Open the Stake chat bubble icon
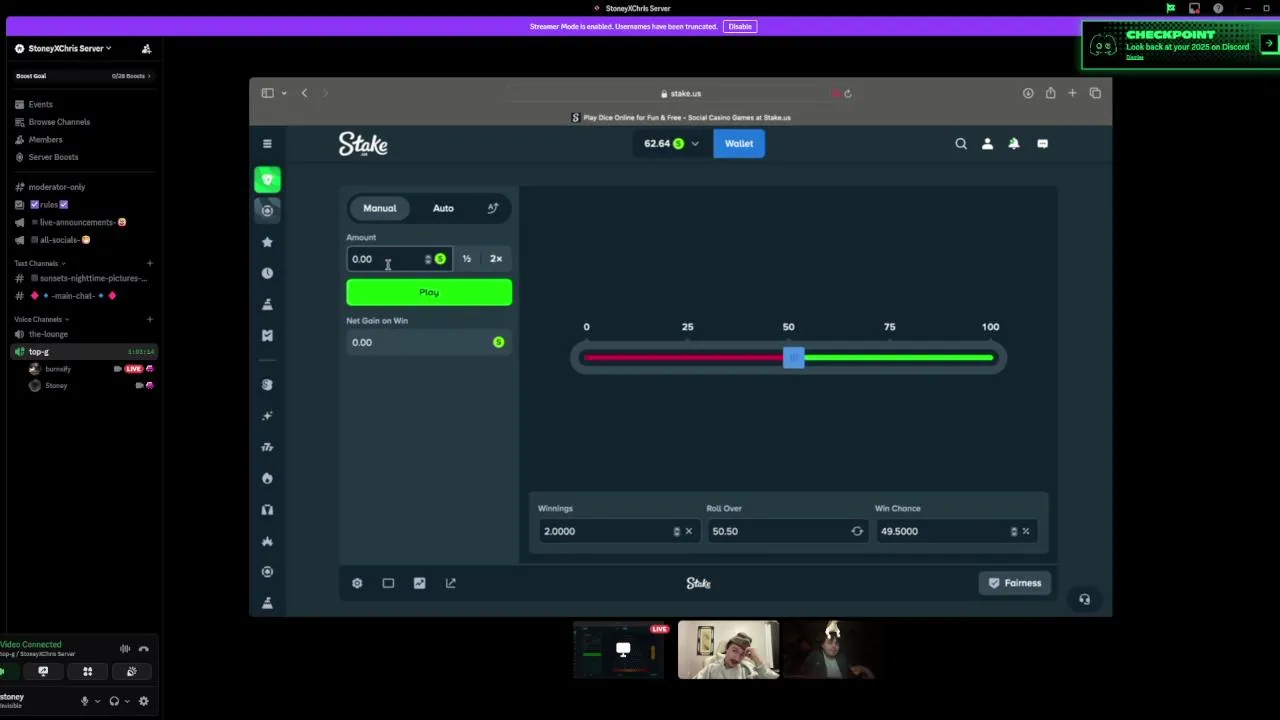The width and height of the screenshot is (1280, 720). tap(1042, 143)
